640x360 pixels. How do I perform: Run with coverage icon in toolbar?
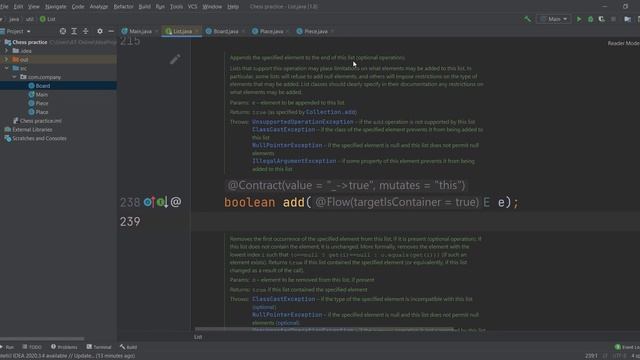coord(602,19)
